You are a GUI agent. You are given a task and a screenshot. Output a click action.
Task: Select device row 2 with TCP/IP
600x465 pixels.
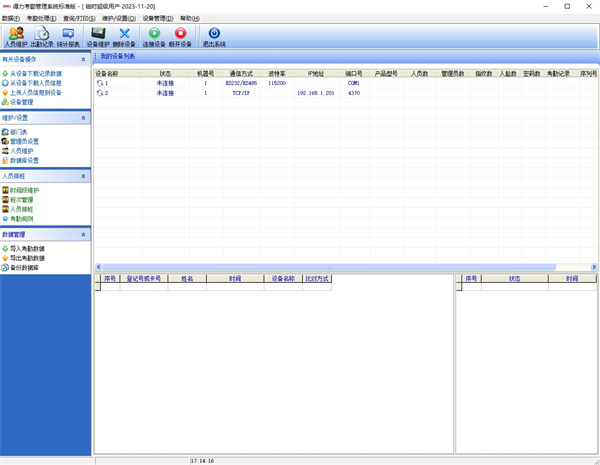coord(240,93)
